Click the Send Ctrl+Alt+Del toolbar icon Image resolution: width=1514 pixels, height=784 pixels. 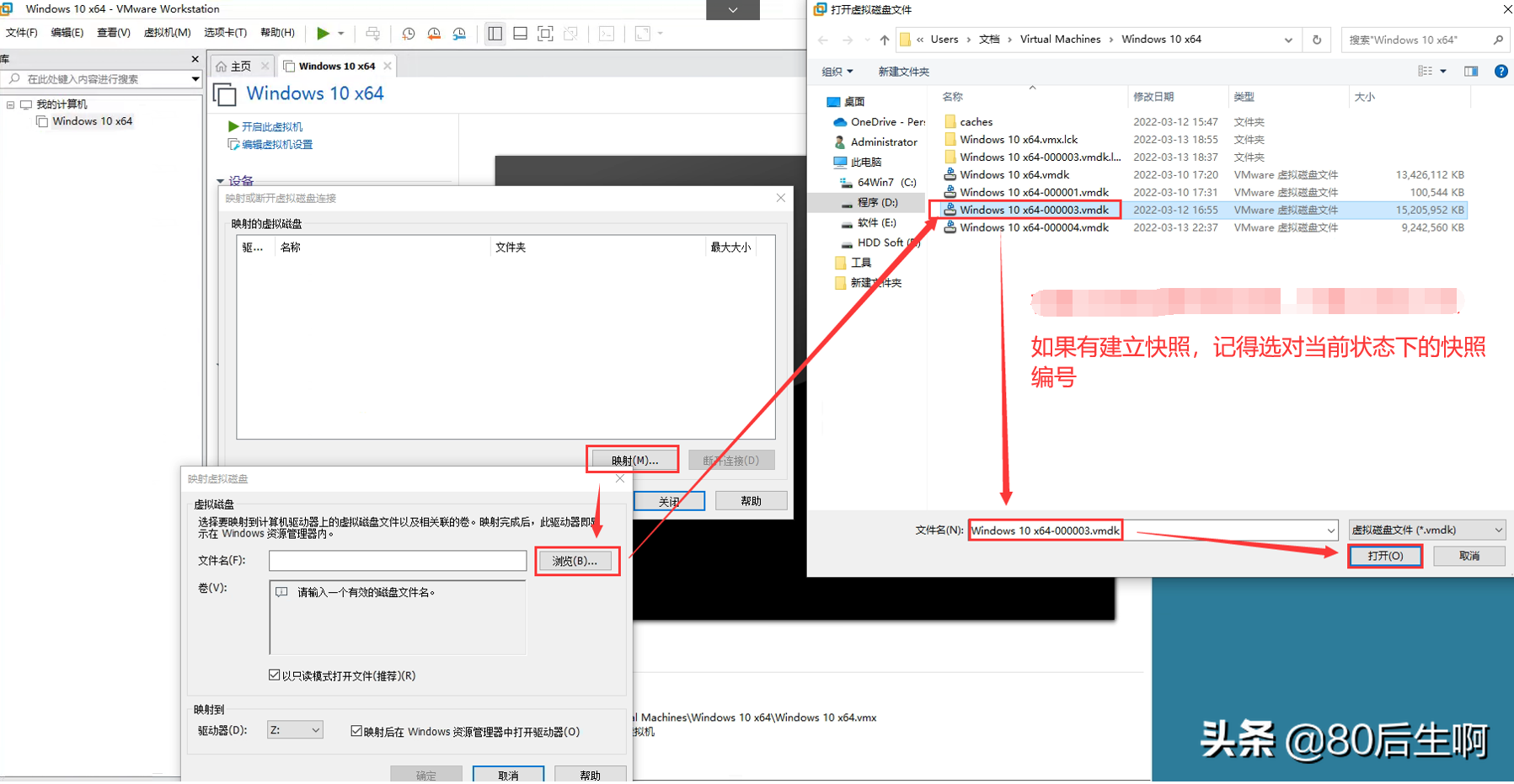tap(372, 34)
